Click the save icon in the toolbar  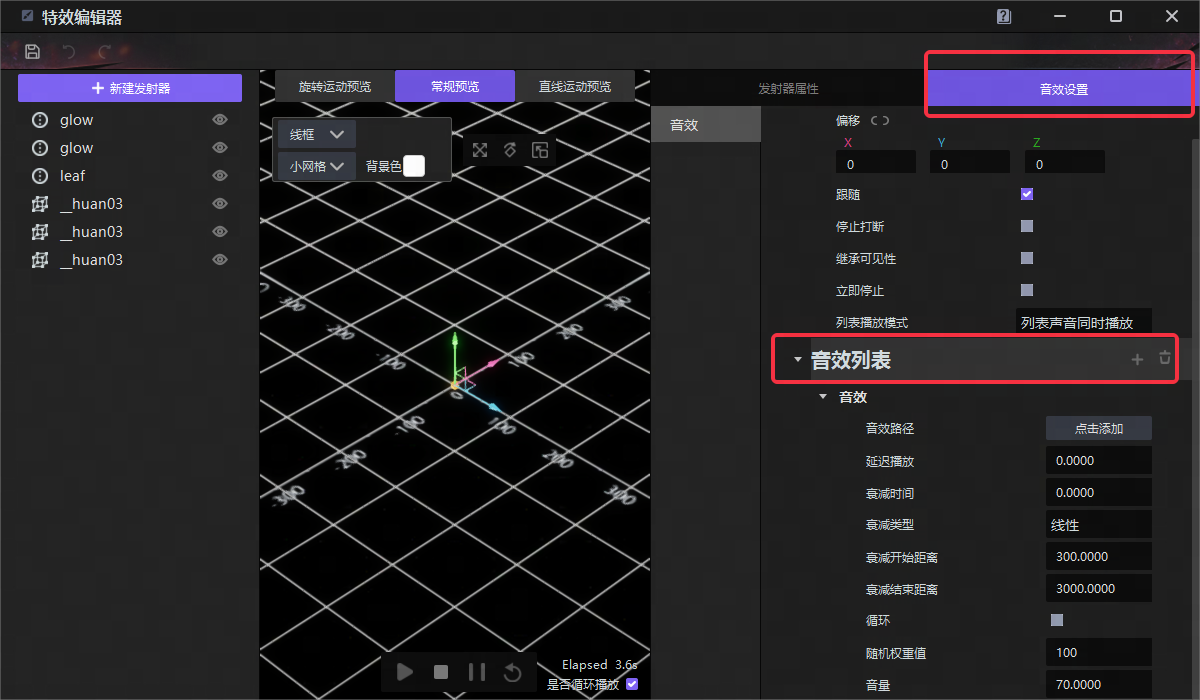coord(33,51)
